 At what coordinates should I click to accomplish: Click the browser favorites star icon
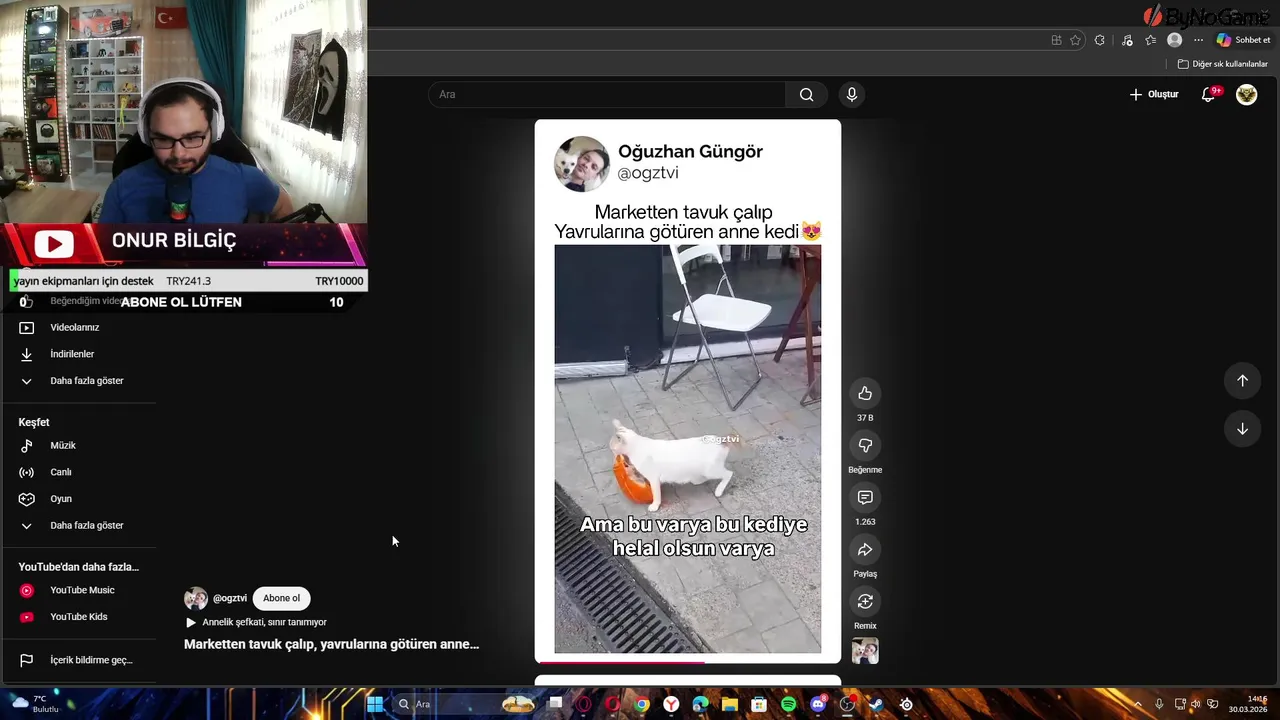pos(1075,40)
